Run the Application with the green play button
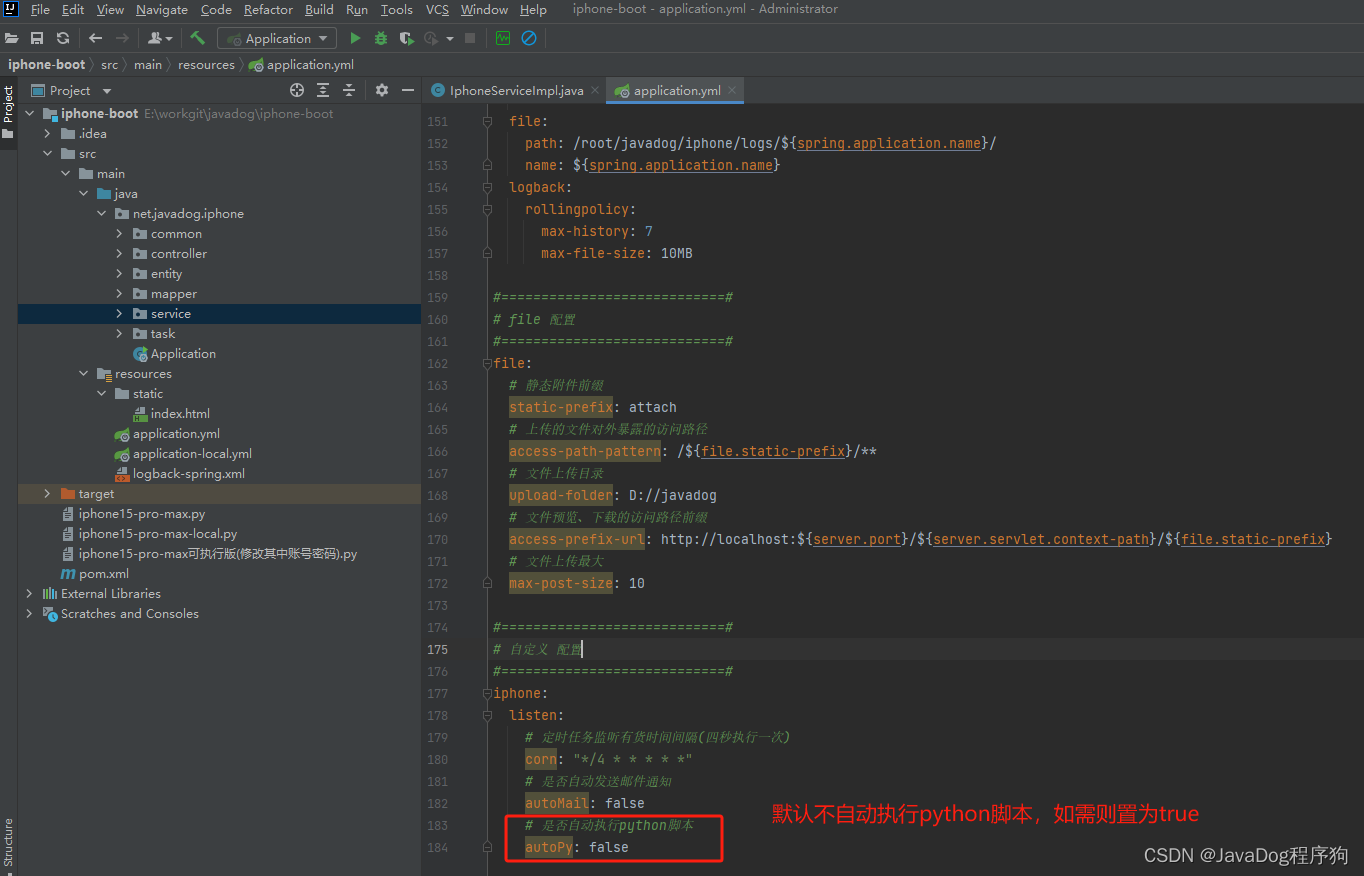 (355, 38)
